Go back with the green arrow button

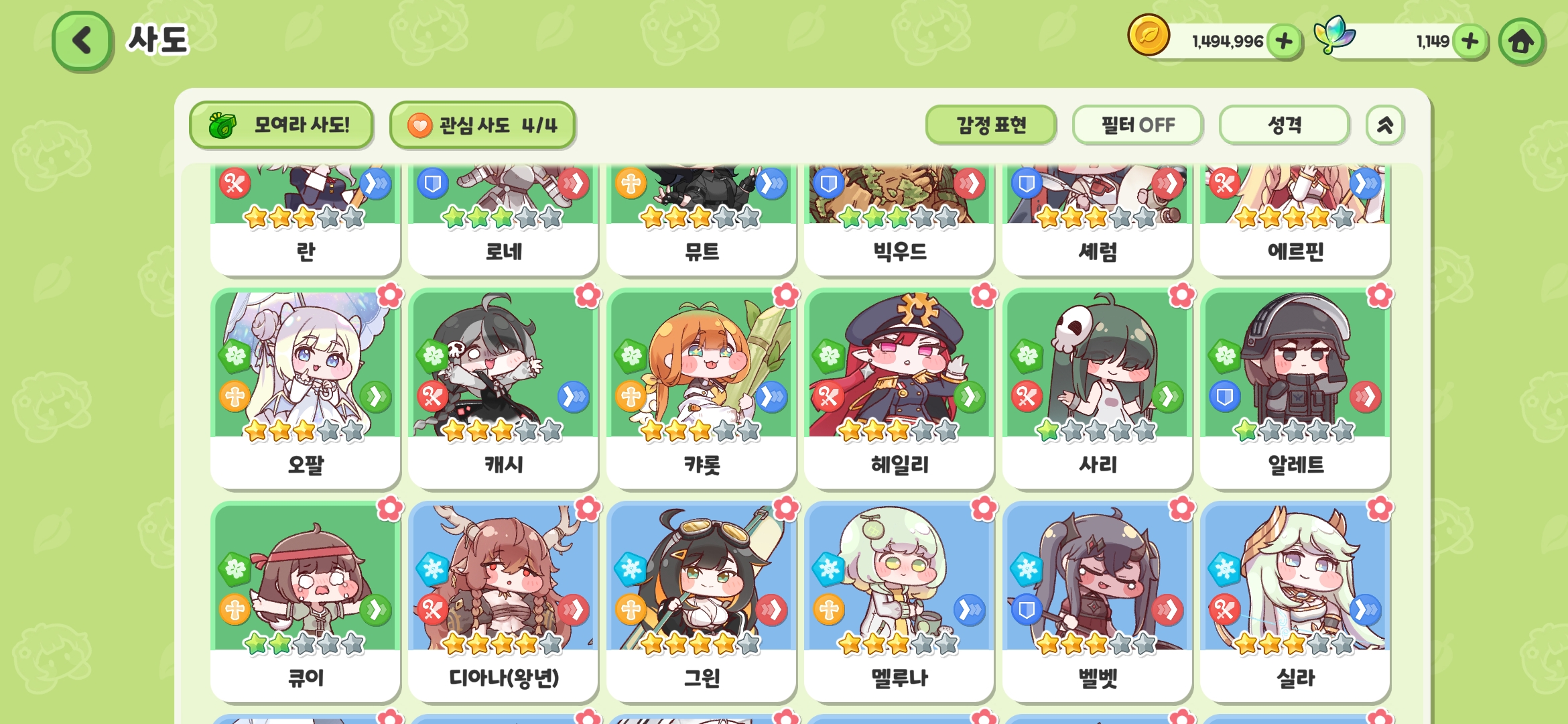pos(82,41)
